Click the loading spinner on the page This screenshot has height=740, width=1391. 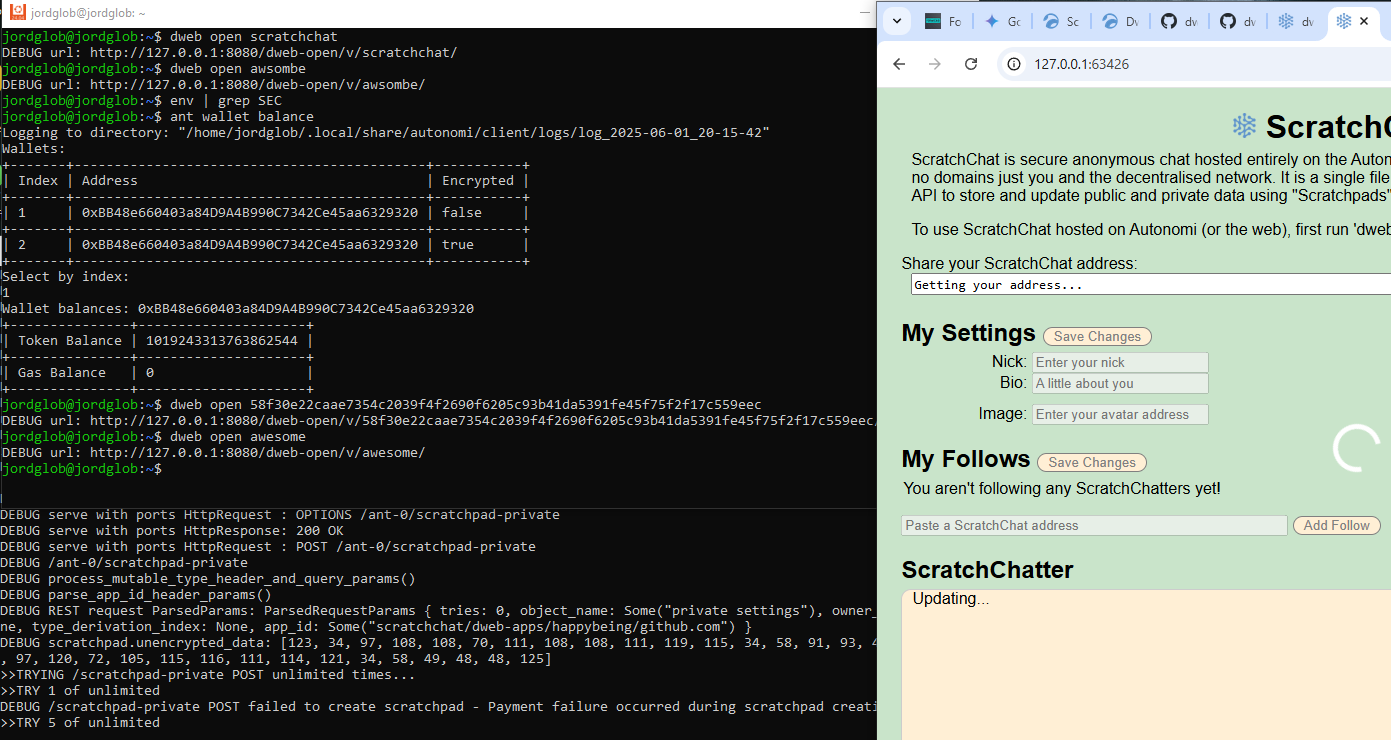(1357, 448)
